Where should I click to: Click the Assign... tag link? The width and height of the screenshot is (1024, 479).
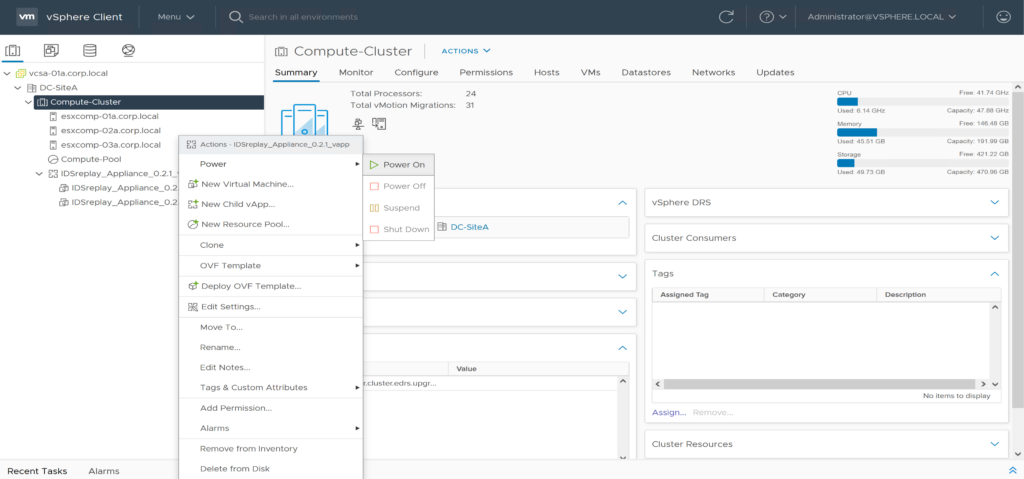pyautogui.click(x=669, y=412)
